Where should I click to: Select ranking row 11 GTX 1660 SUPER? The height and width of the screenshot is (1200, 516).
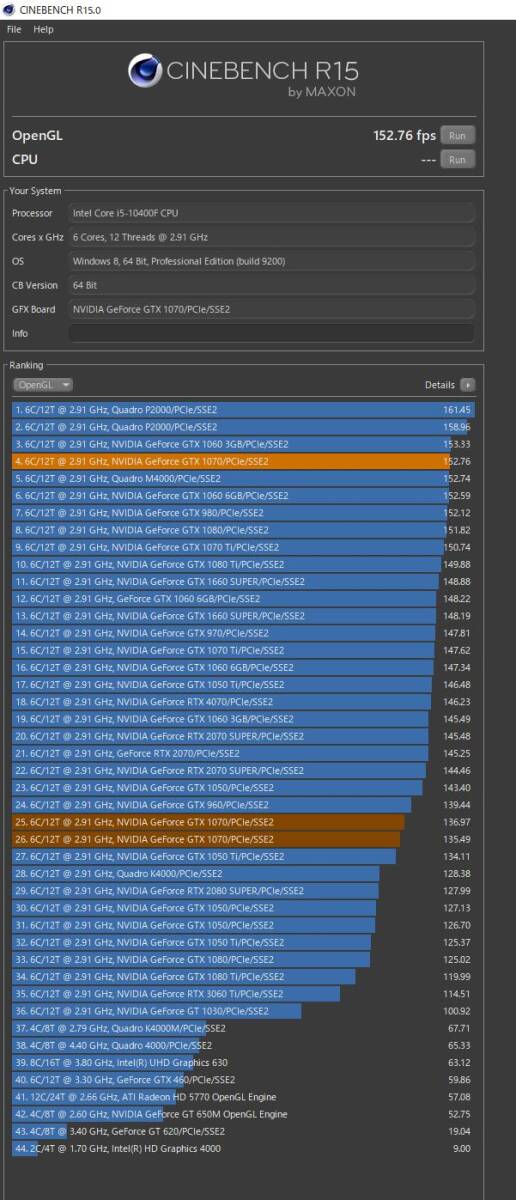(x=243, y=581)
